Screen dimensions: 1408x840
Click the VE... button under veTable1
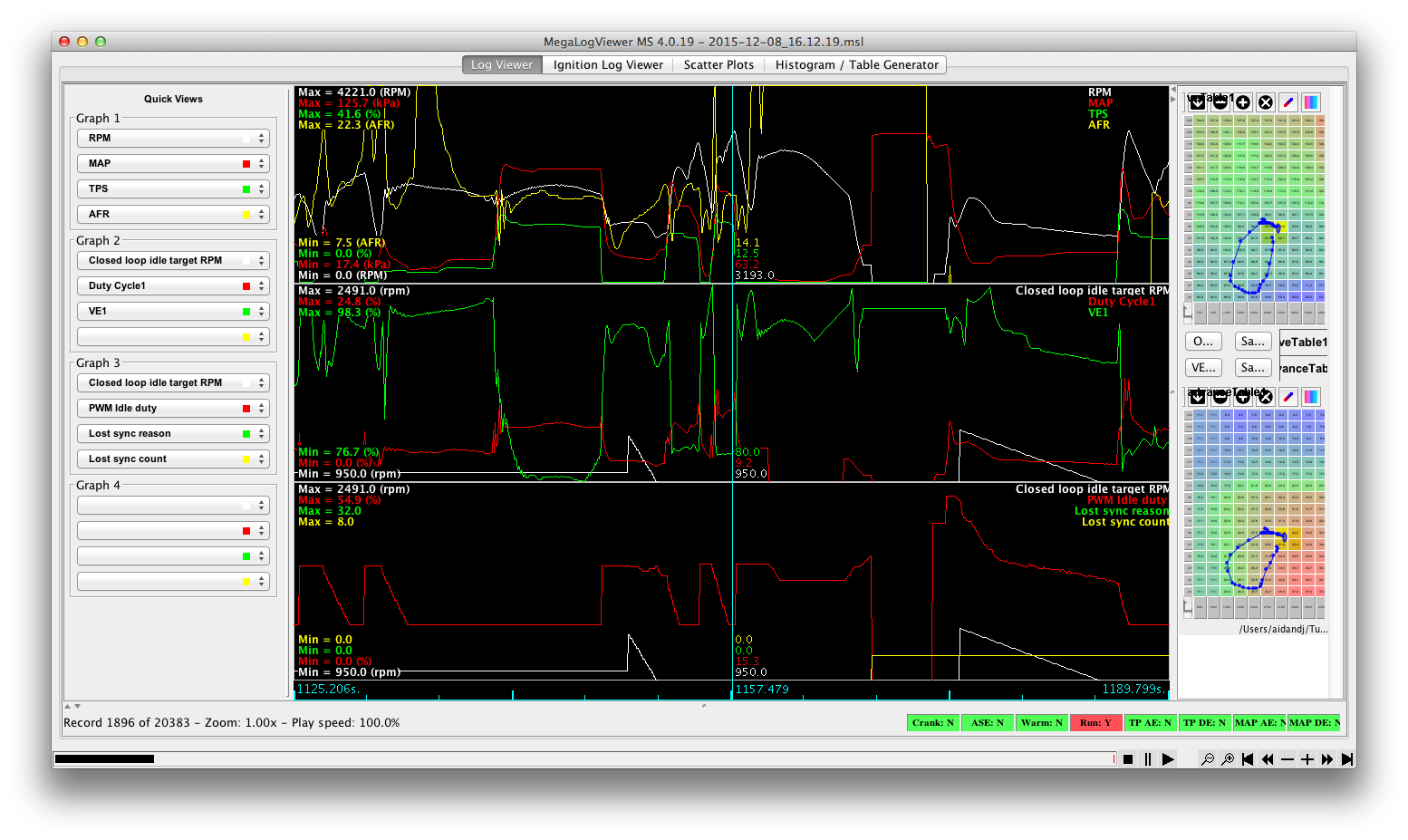(1203, 368)
